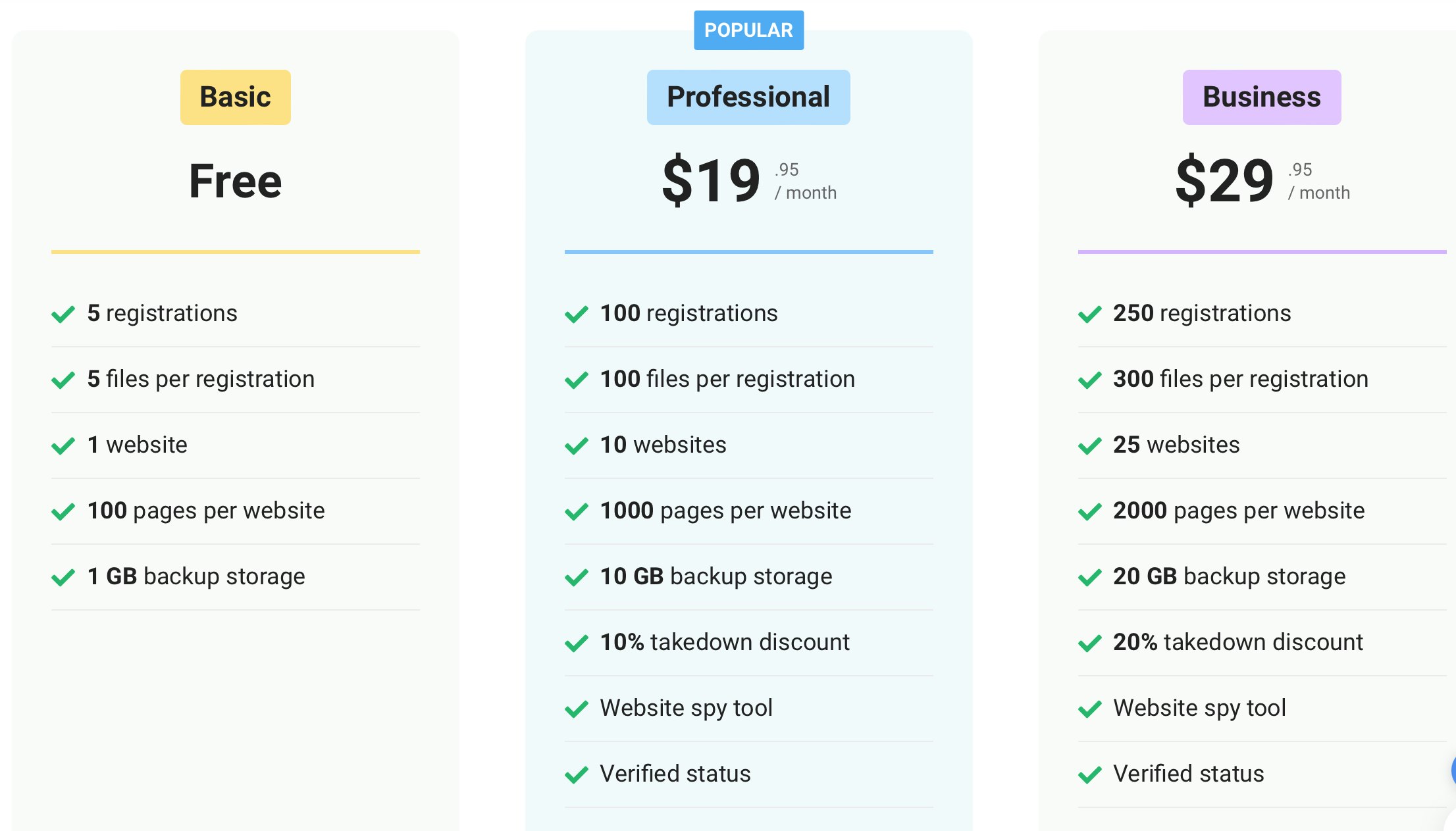Click the checkmark beside 5 registrations

[63, 314]
